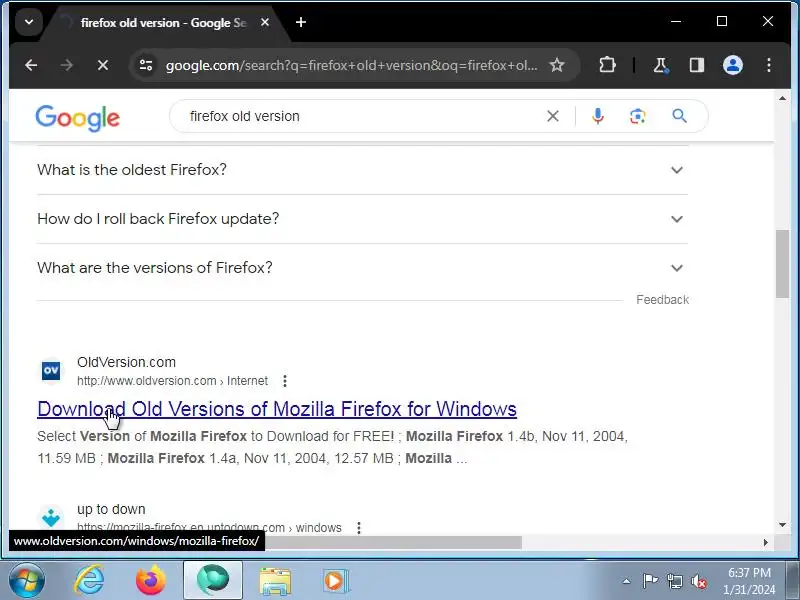The height and width of the screenshot is (600, 800).
Task: Open the Extensions puzzle icon
Action: coord(607,65)
